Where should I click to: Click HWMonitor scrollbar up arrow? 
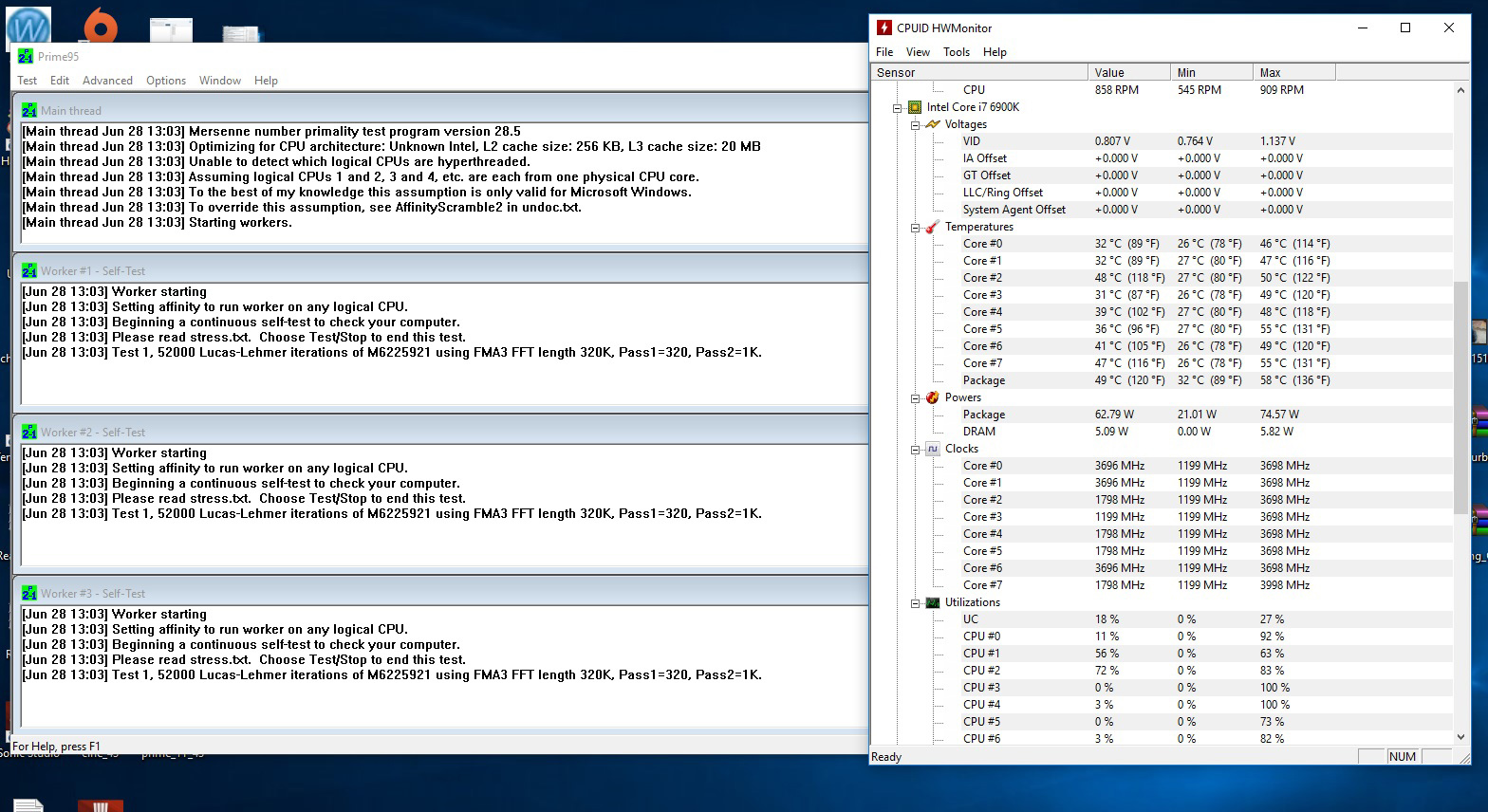click(x=1460, y=89)
